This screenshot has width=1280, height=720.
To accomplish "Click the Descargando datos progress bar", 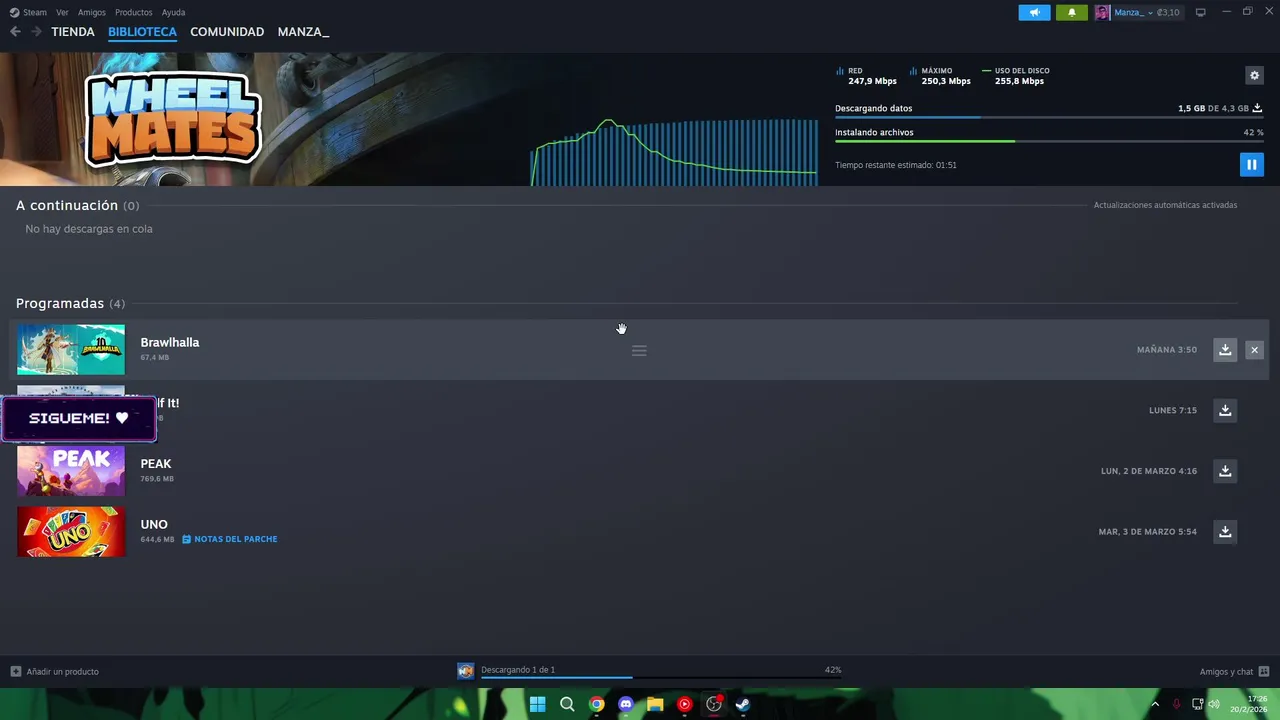I will point(1049,117).
